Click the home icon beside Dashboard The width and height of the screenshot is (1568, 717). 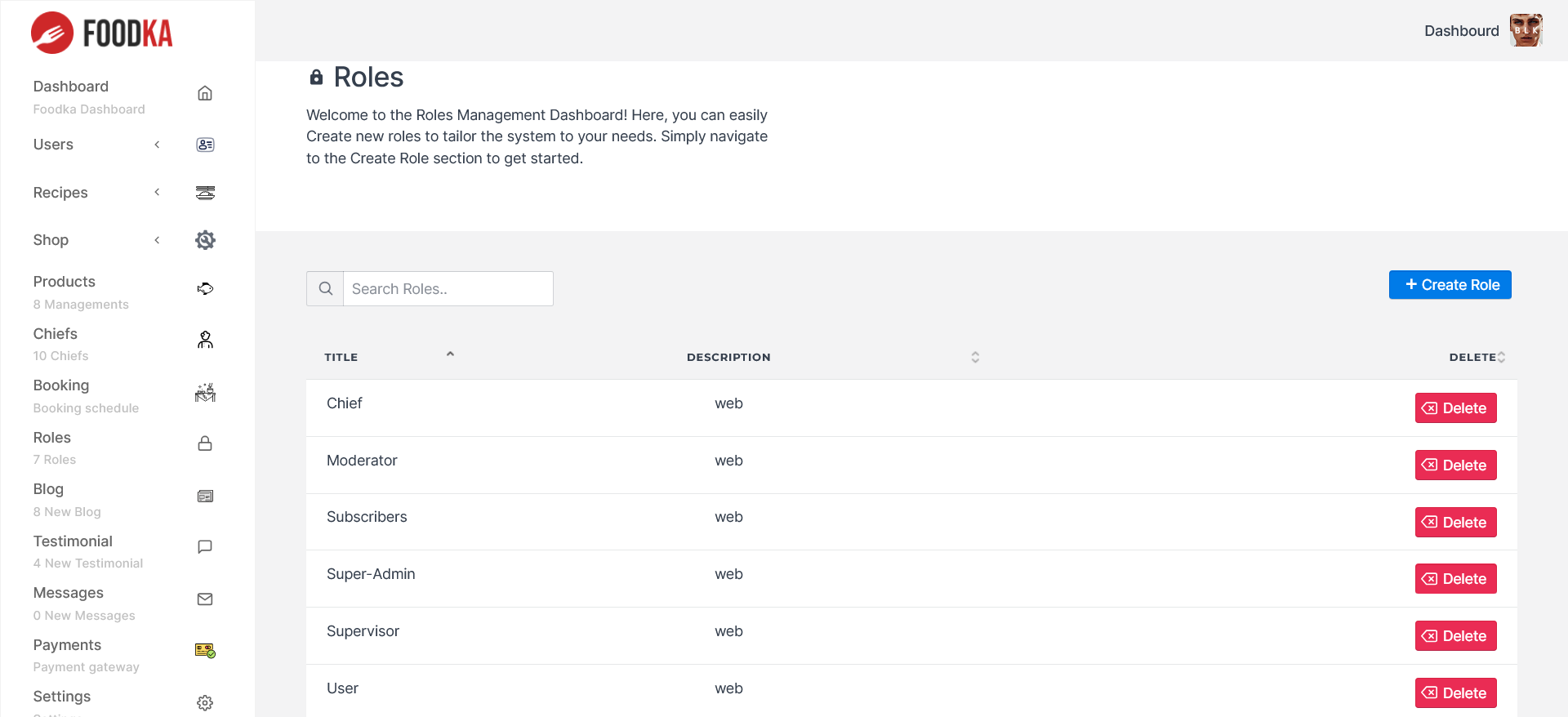[205, 93]
